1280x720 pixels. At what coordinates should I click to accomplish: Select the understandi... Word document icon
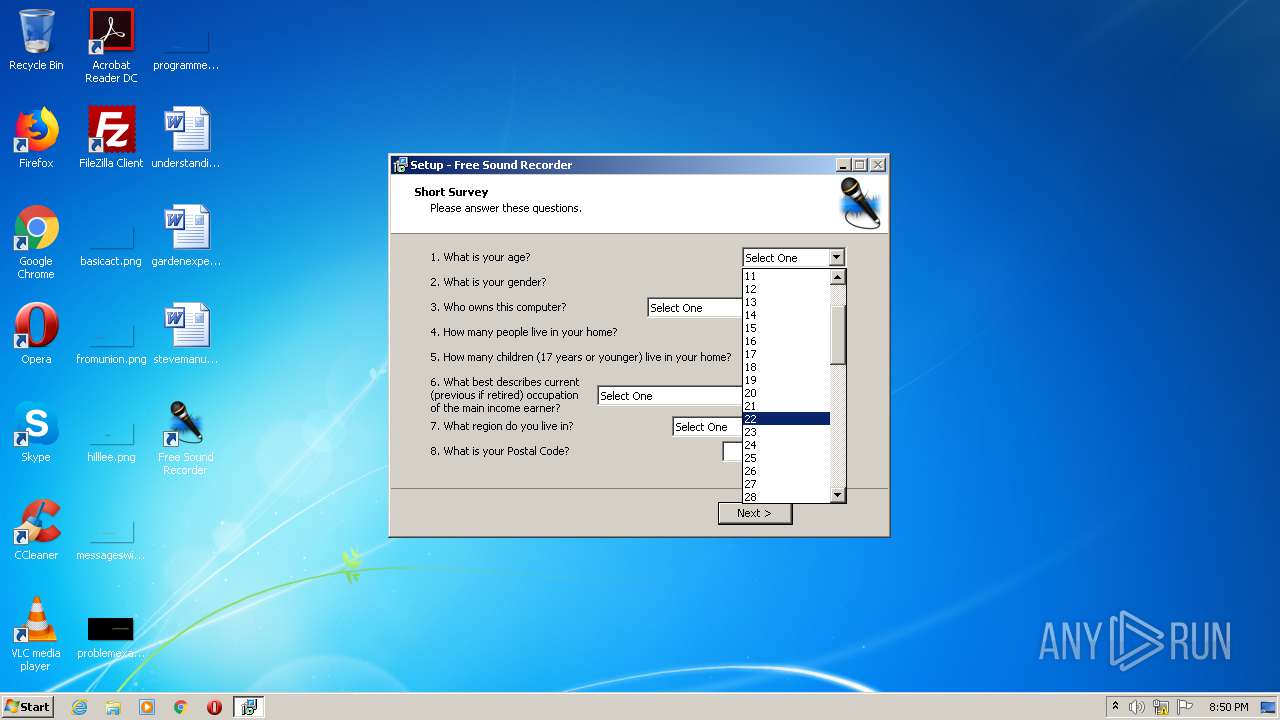(x=186, y=138)
